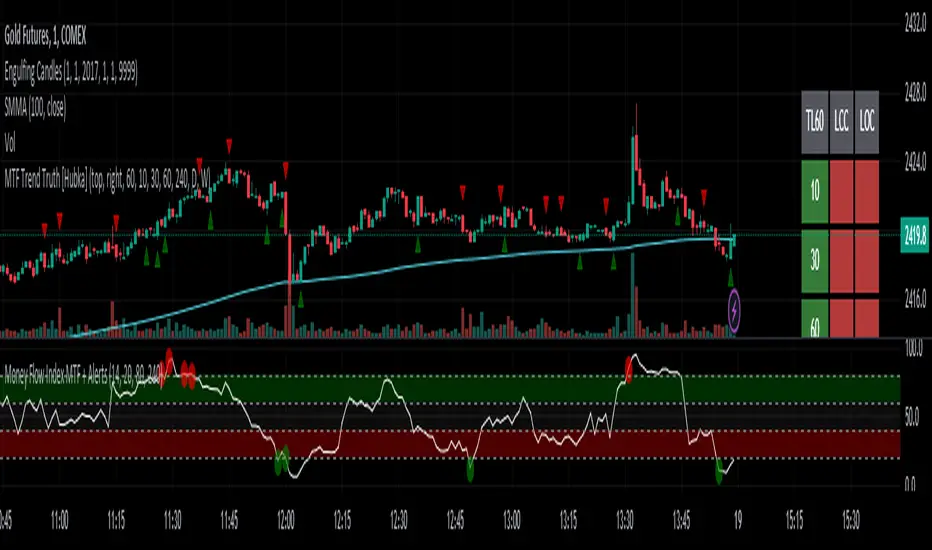Click the Gold Futures symbol title
This screenshot has width=932, height=550.
coord(45,37)
